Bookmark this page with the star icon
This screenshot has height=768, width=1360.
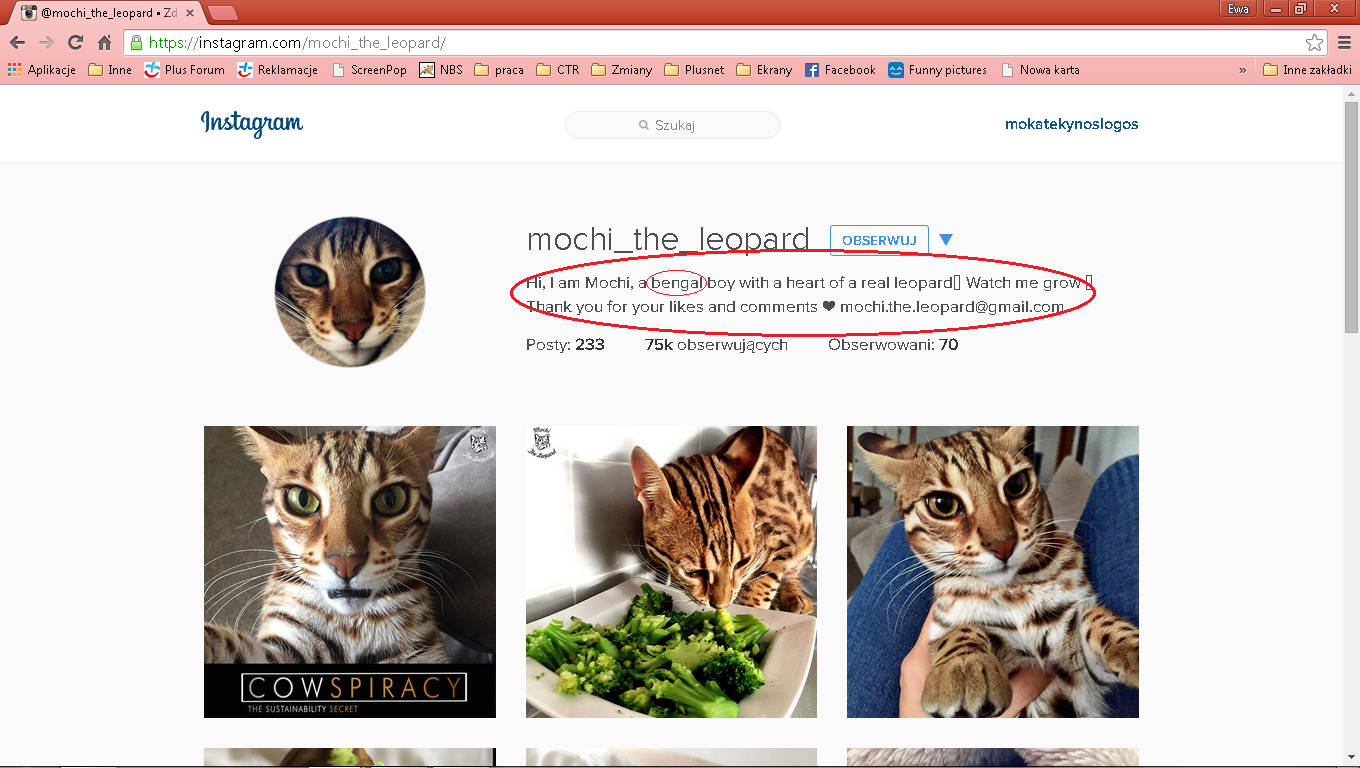1314,43
